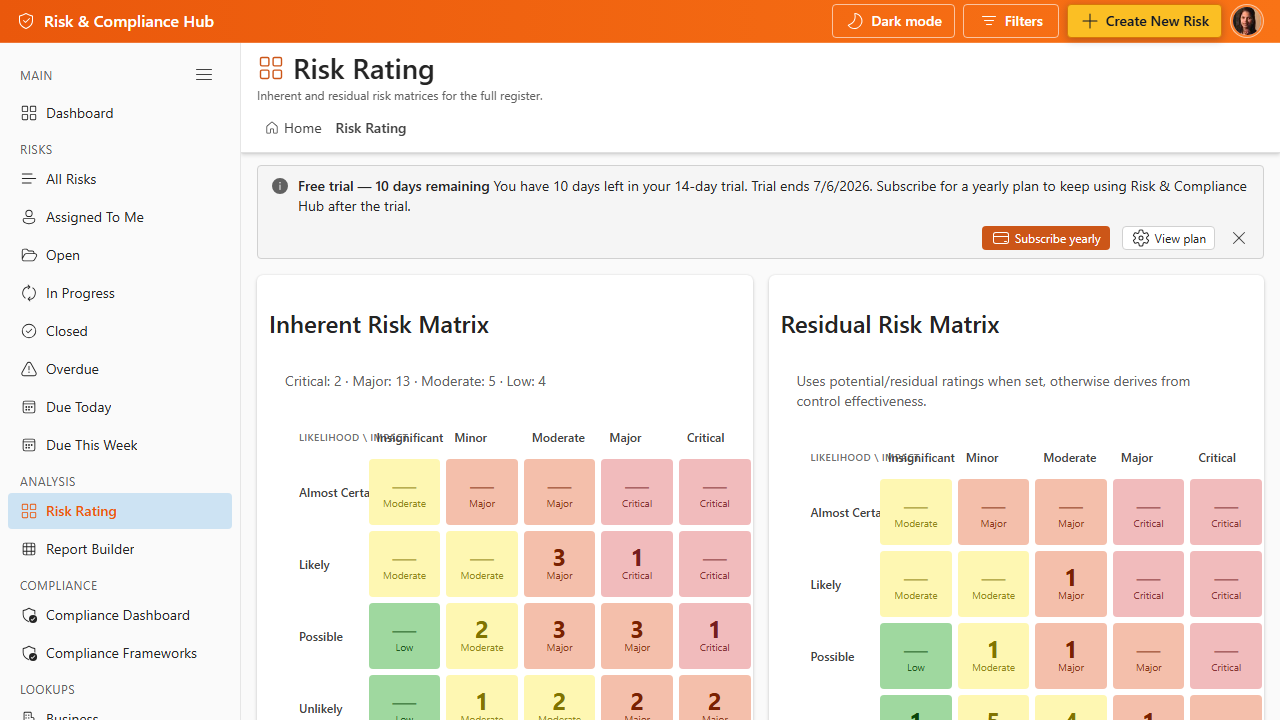Click the Overdue warning triangle icon

[x=29, y=369]
